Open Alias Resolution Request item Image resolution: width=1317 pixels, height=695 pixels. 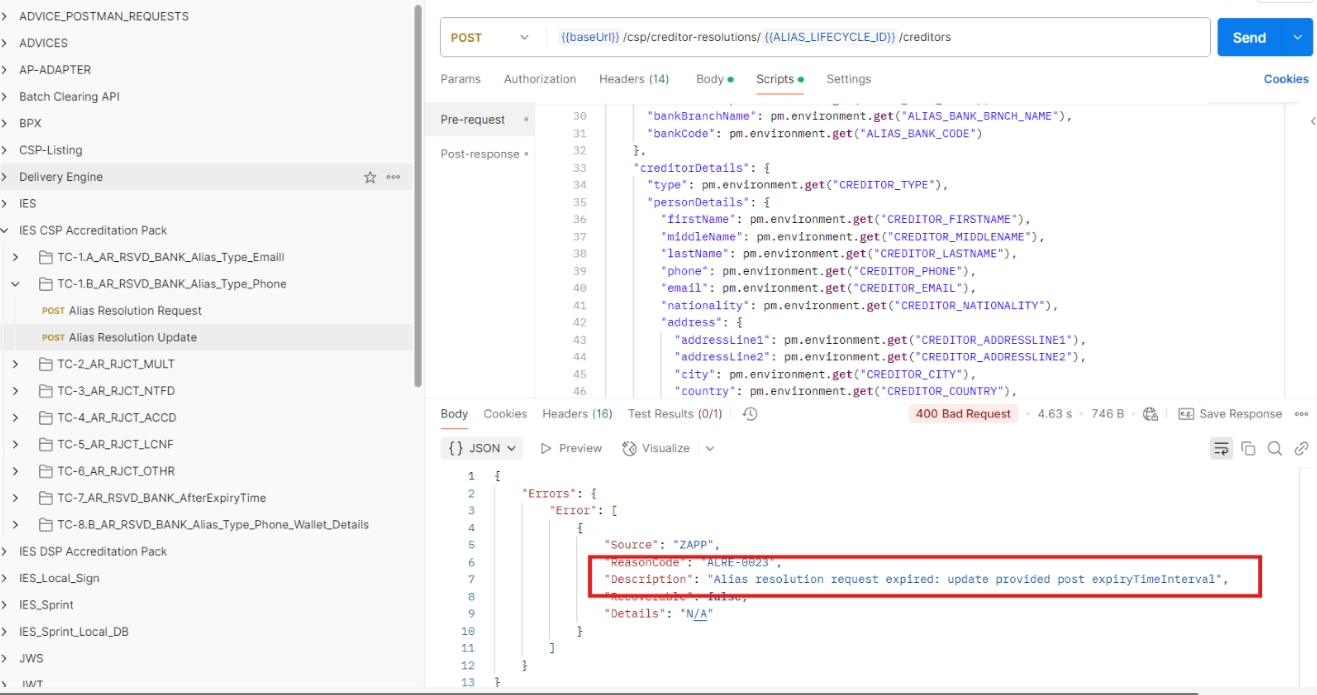135,311
